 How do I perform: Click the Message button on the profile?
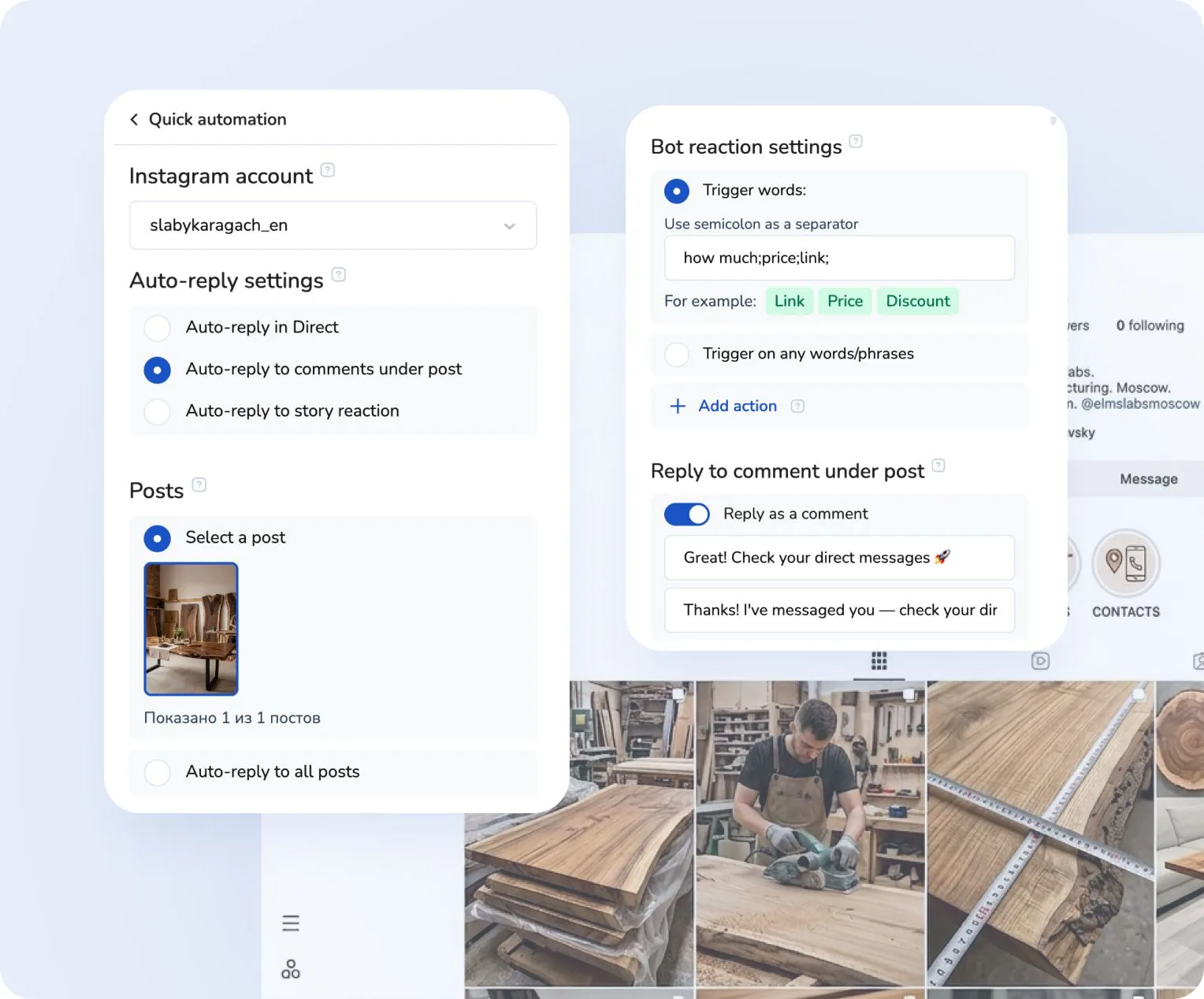(x=1148, y=478)
